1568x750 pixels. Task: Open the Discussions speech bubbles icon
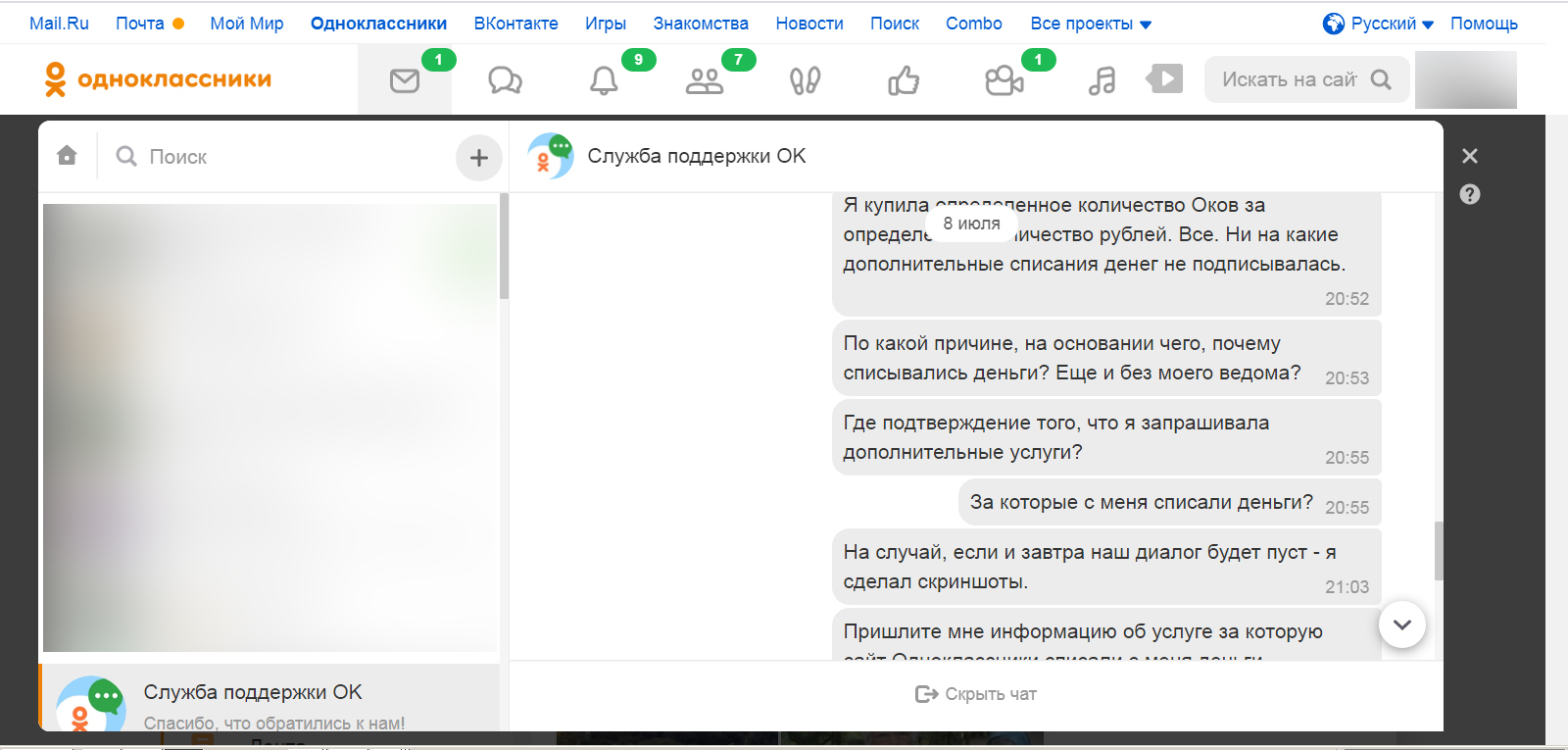tap(505, 80)
